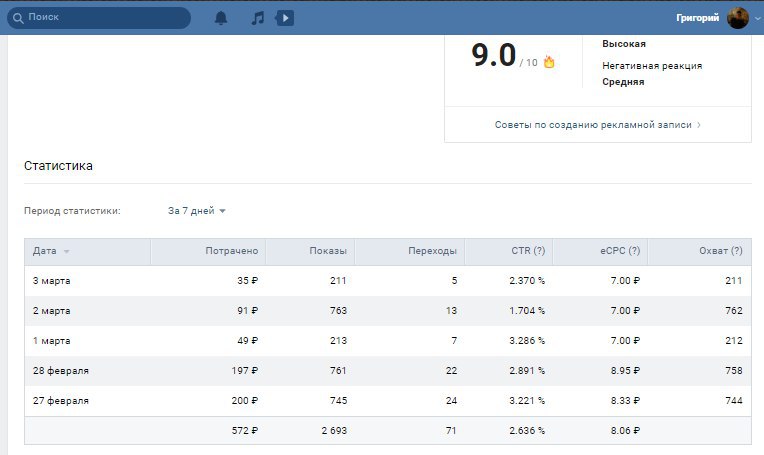Click the 744 reach value

(x=734, y=401)
